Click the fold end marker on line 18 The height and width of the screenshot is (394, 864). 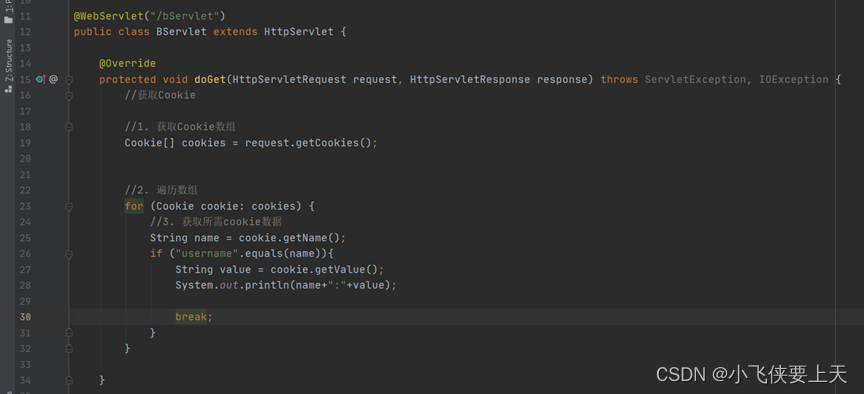tap(69, 127)
